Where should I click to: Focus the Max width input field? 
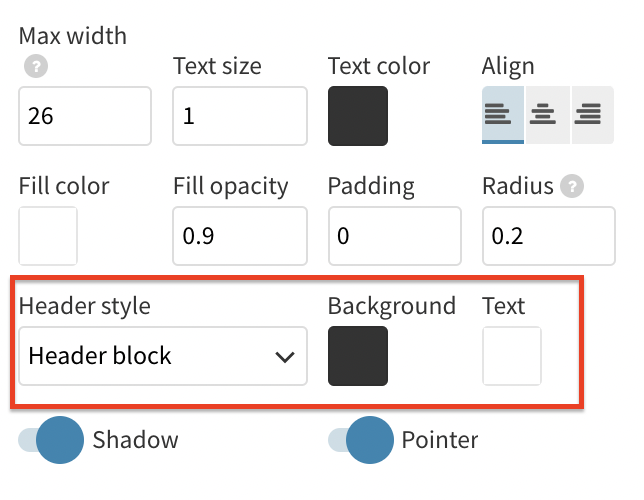(x=85, y=116)
